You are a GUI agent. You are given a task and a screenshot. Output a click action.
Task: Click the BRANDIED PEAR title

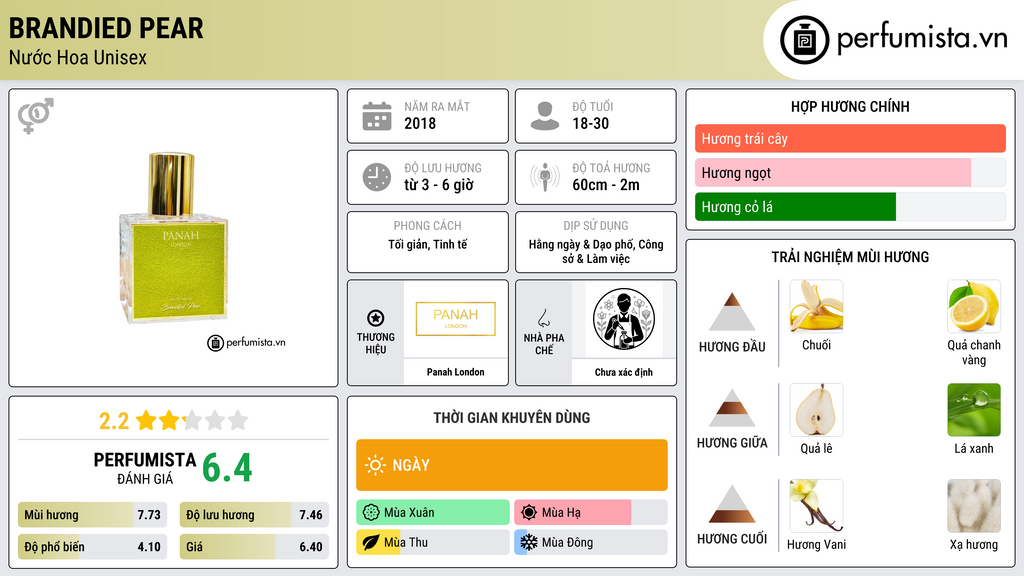(106, 28)
